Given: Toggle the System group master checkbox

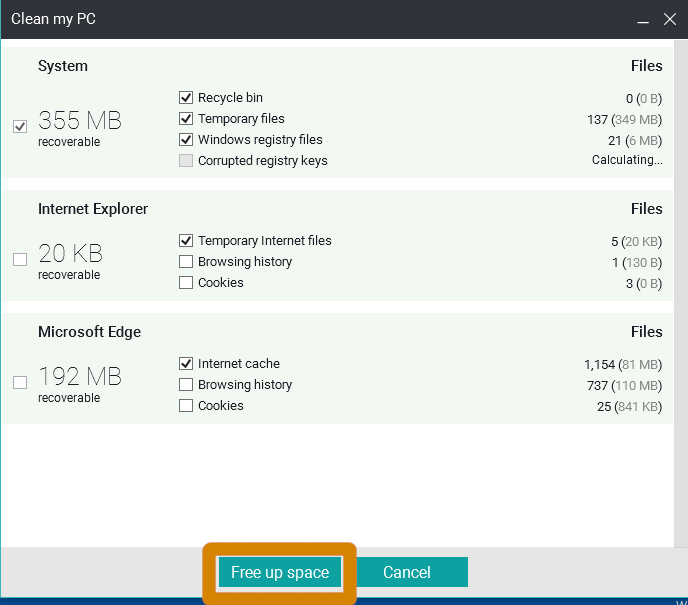Looking at the screenshot, I should [20, 126].
